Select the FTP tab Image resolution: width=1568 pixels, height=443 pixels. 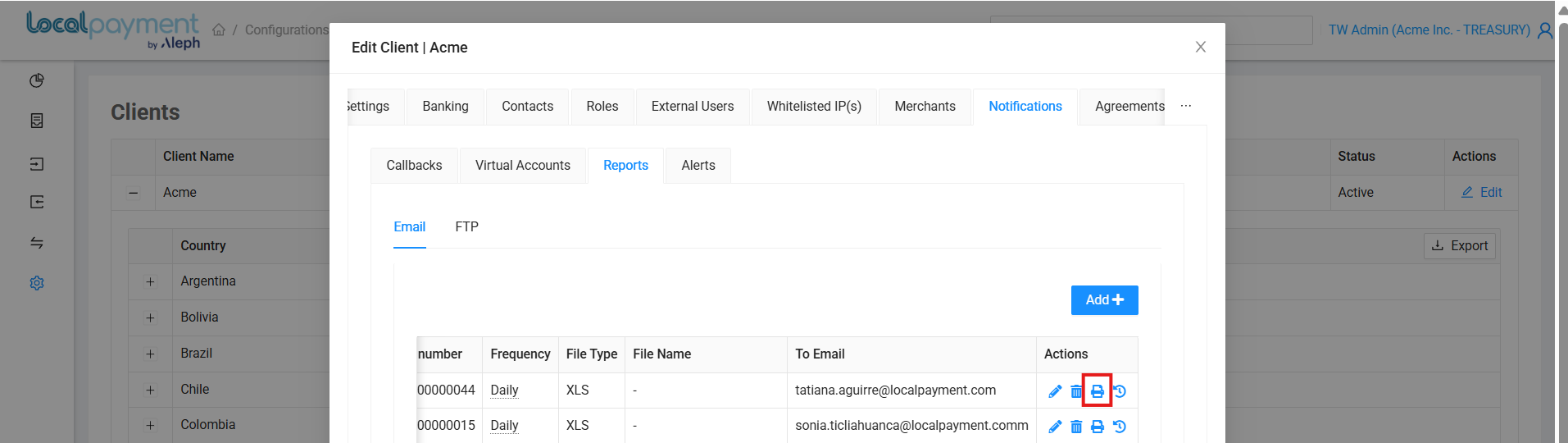click(467, 226)
